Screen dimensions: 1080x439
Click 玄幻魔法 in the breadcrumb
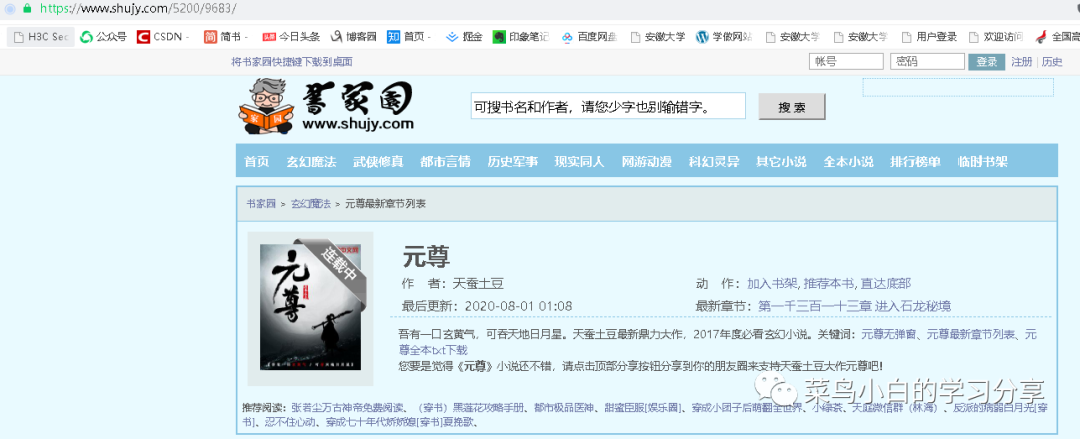click(311, 203)
